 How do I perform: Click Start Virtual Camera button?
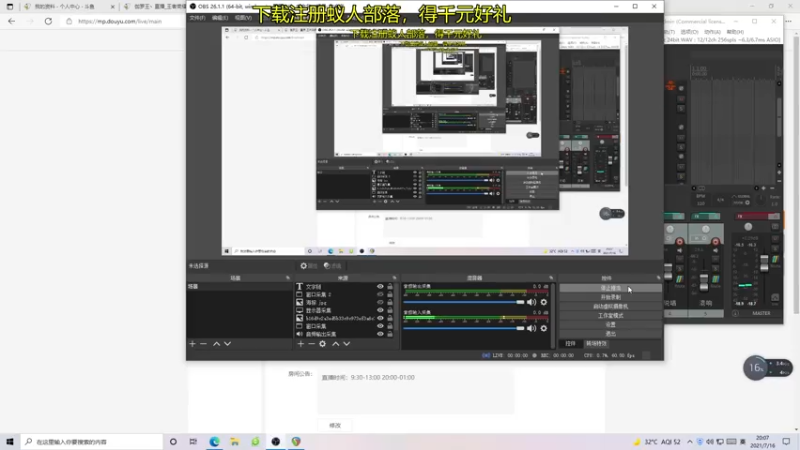coord(610,306)
